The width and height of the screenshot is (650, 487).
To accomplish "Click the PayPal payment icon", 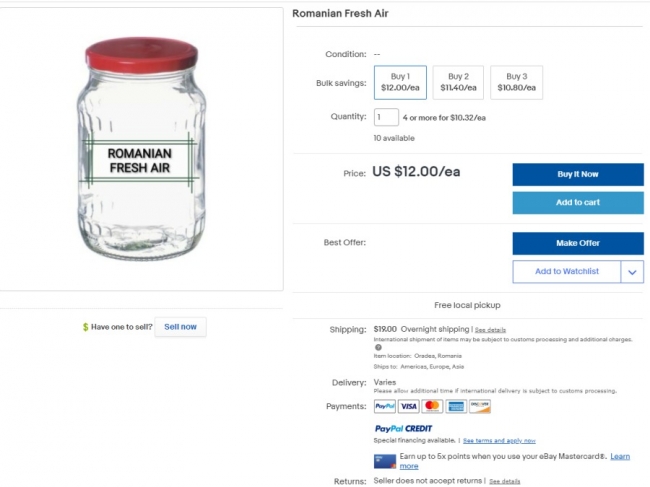I will [385, 406].
